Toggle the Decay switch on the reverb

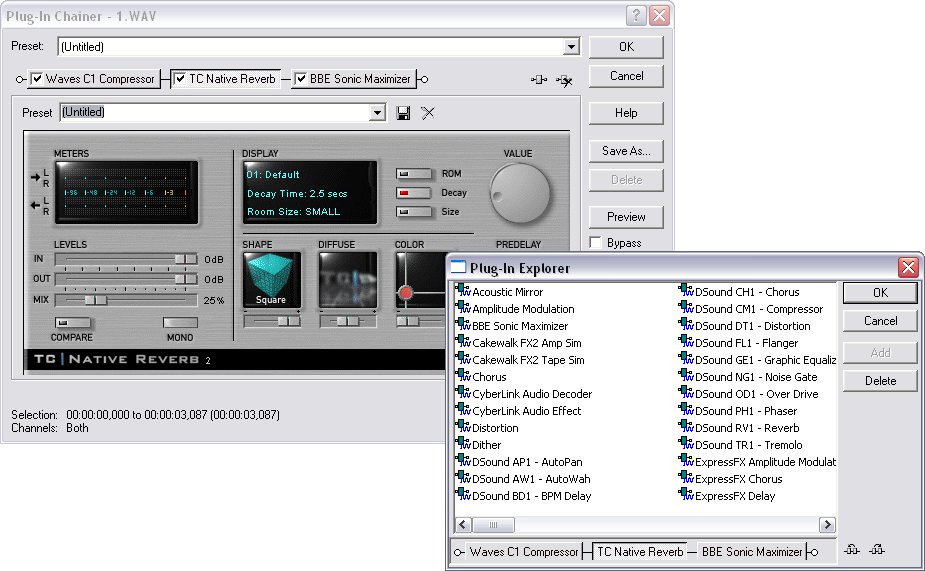click(x=414, y=192)
